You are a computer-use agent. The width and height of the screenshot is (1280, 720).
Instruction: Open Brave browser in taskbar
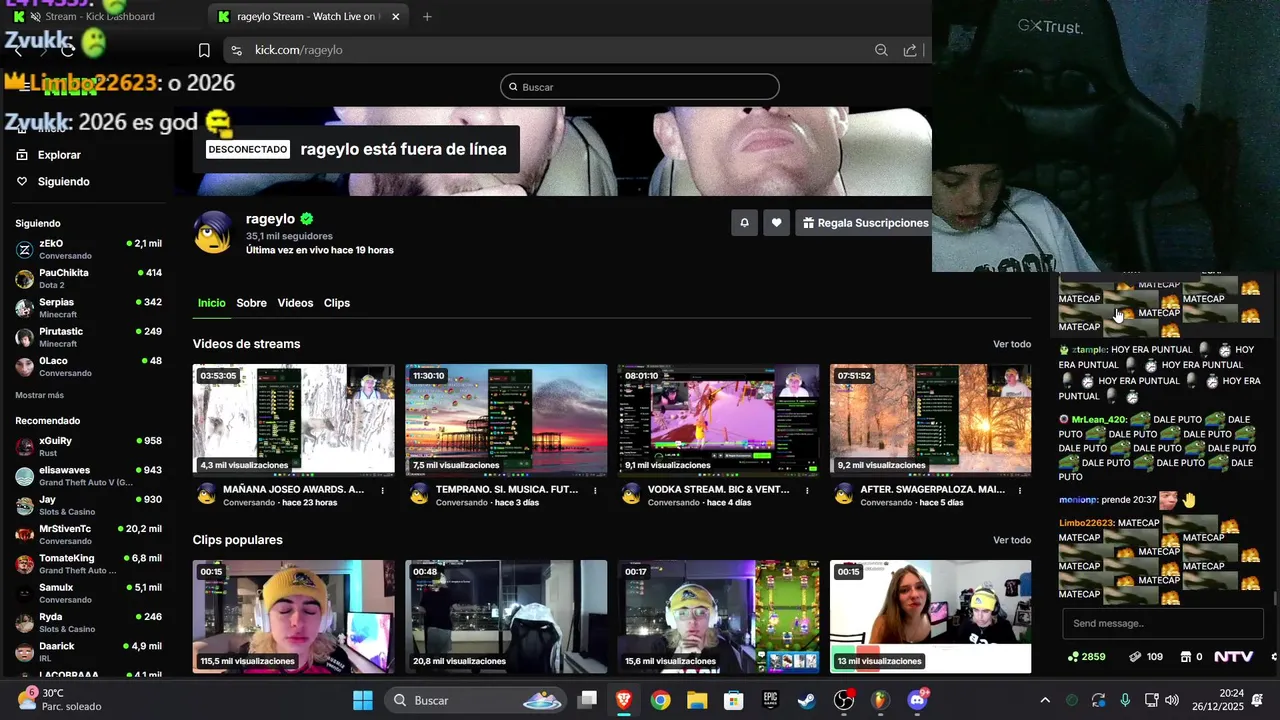[624, 700]
